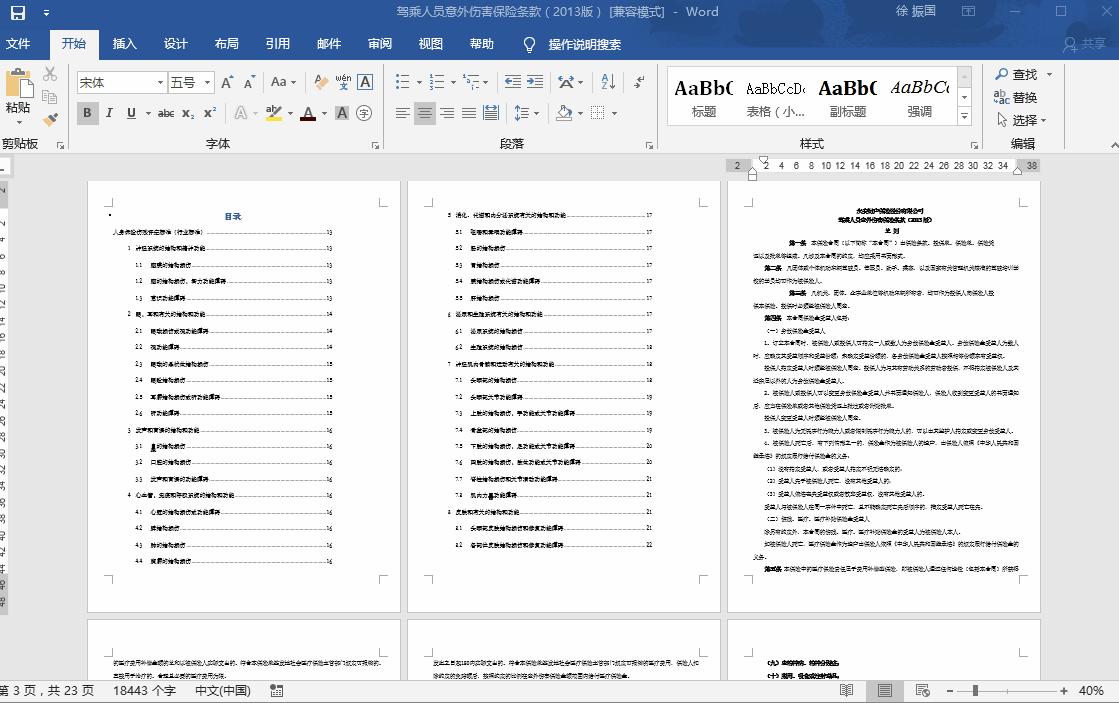Increase font size with grow button
Viewport: 1119px width, 703px height.
[227, 82]
